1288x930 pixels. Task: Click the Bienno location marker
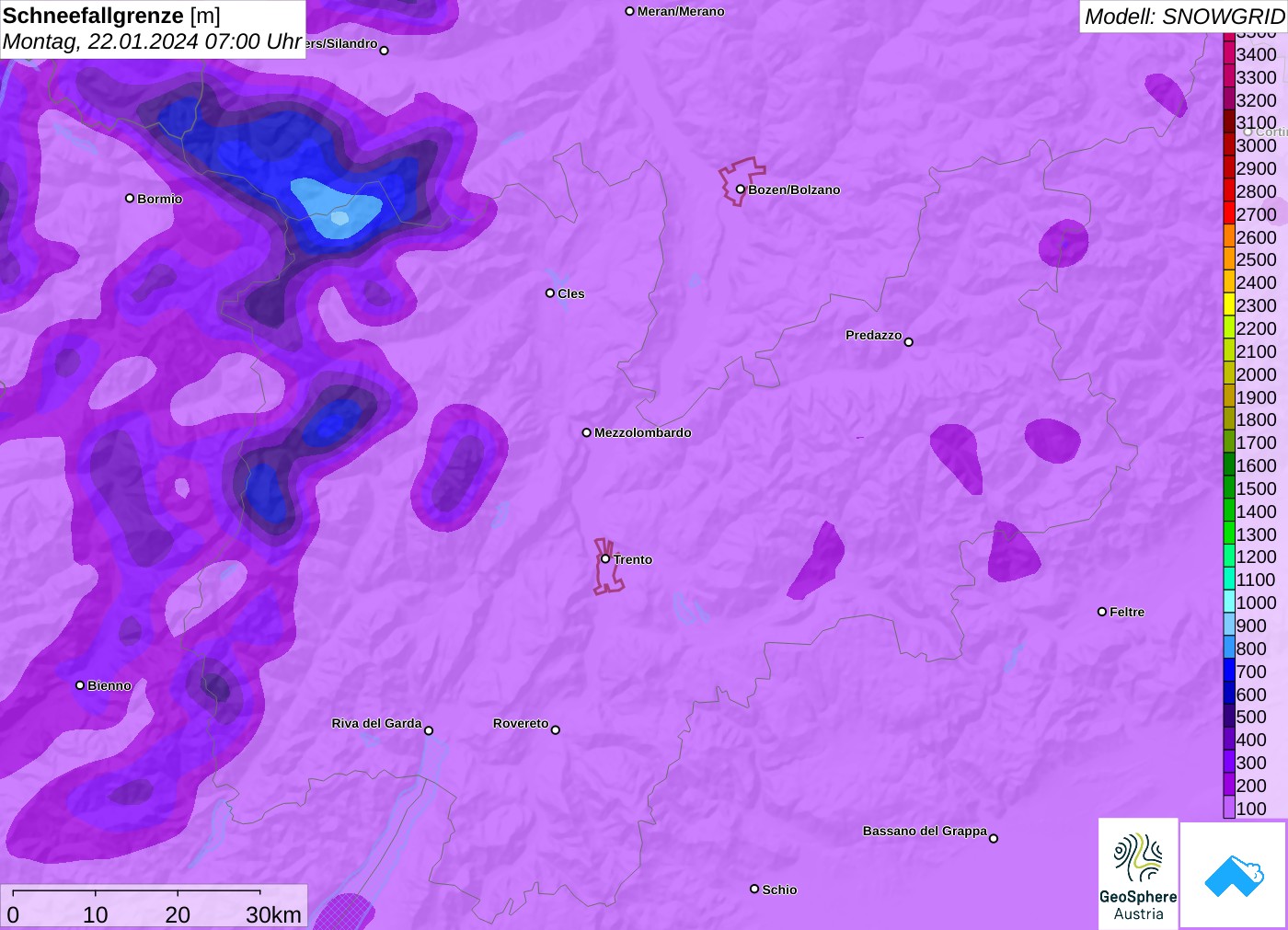[80, 685]
